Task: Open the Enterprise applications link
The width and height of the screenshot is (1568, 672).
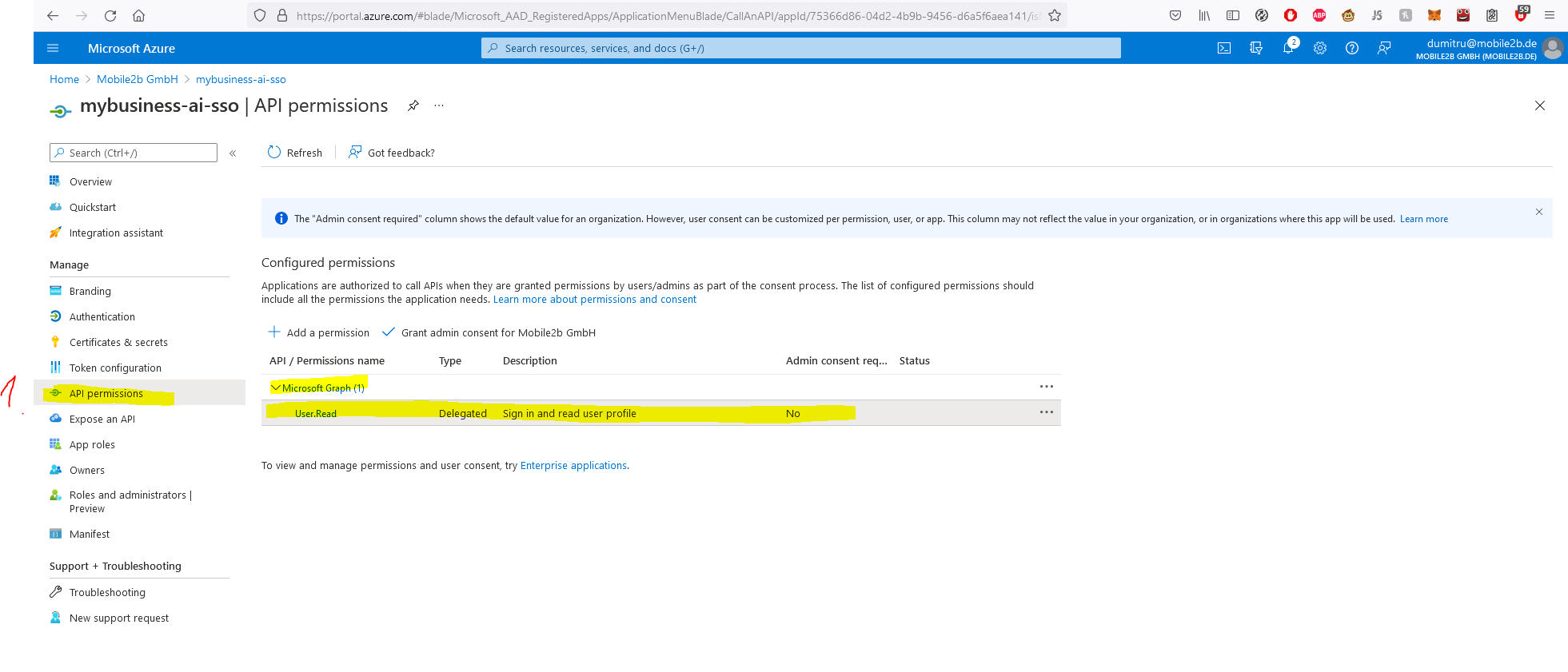Action: point(573,465)
